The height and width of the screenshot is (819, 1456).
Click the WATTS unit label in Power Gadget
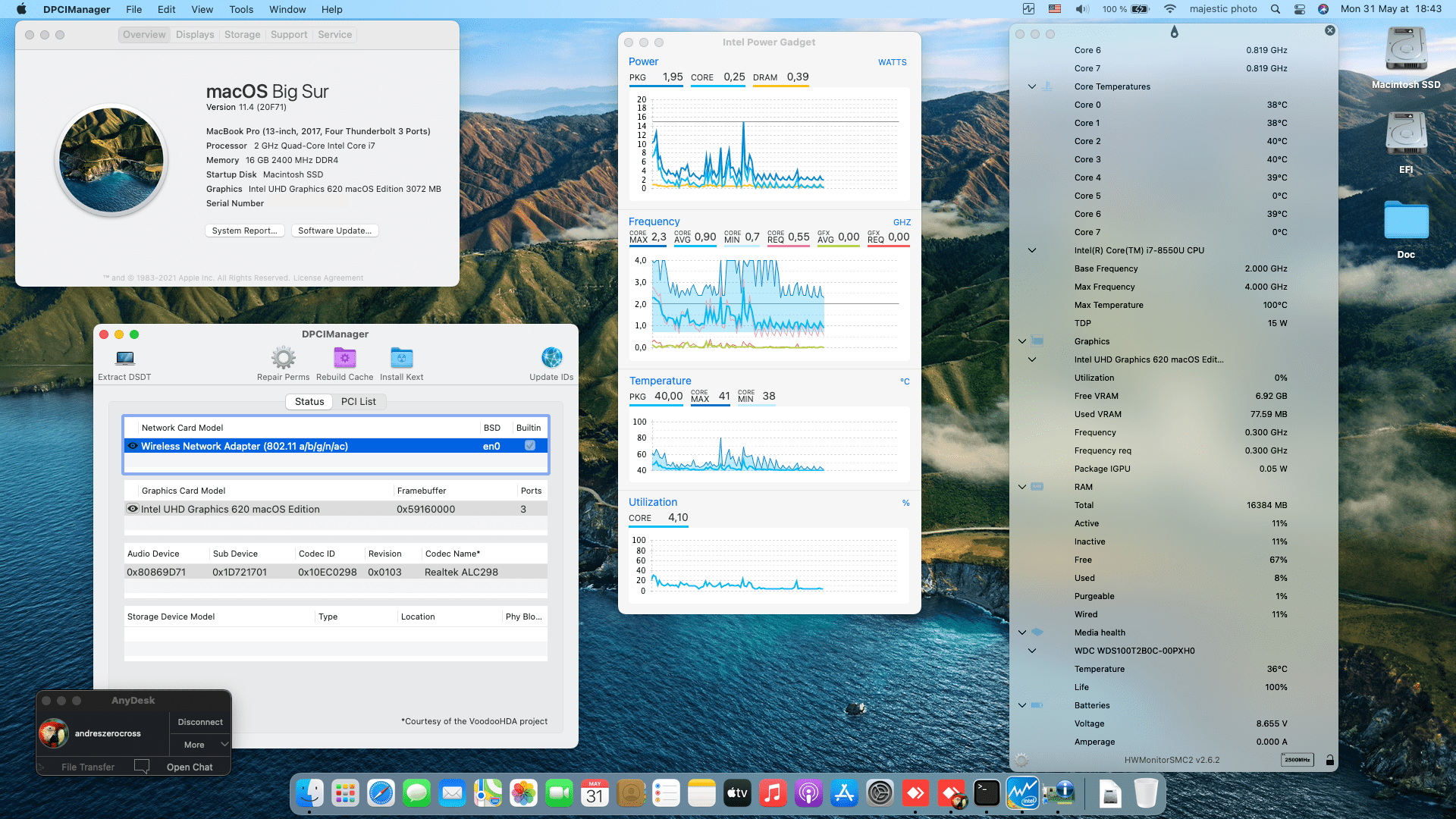click(892, 62)
